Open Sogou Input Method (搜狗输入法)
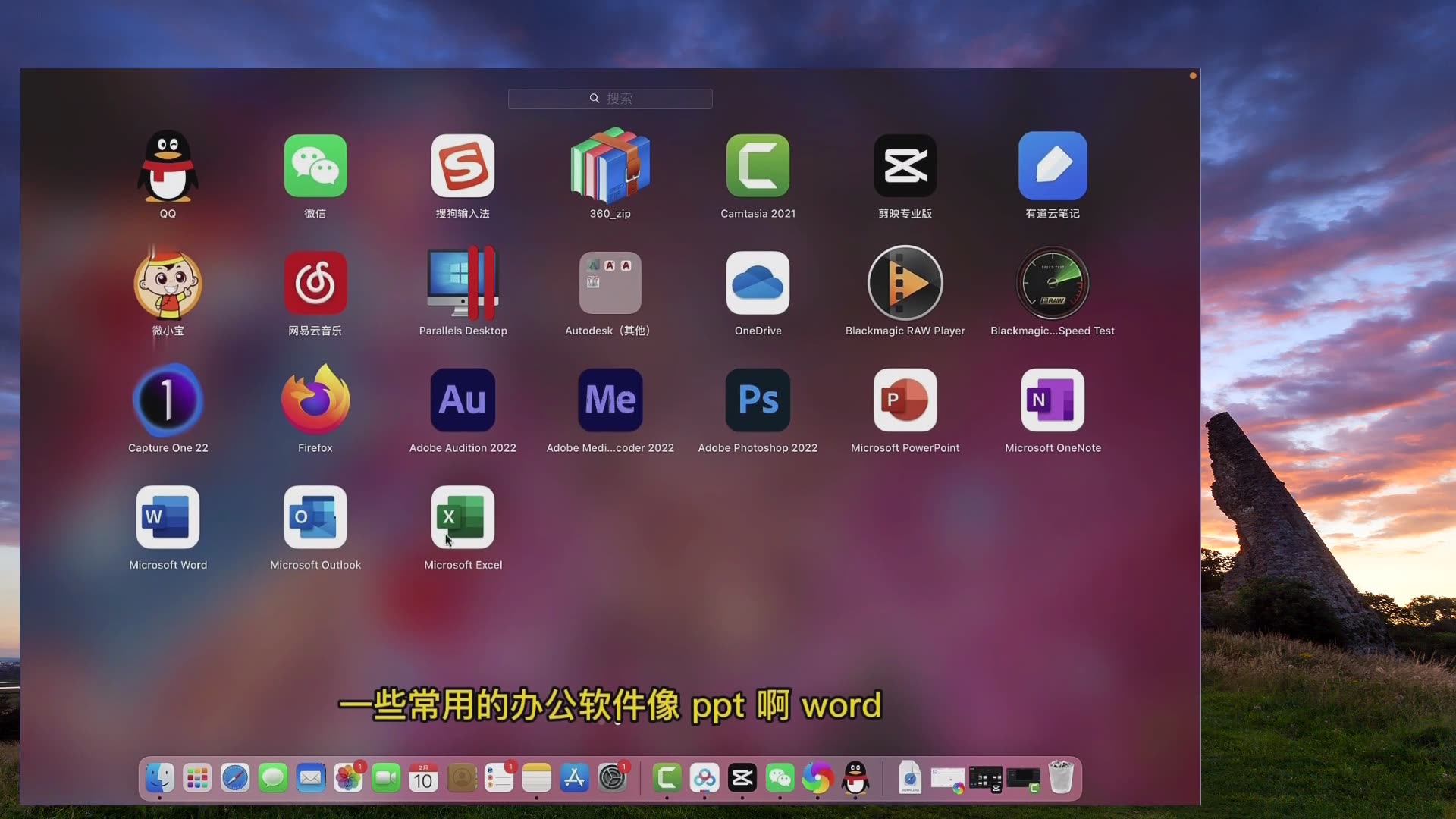This screenshot has height=819, width=1456. tap(463, 166)
